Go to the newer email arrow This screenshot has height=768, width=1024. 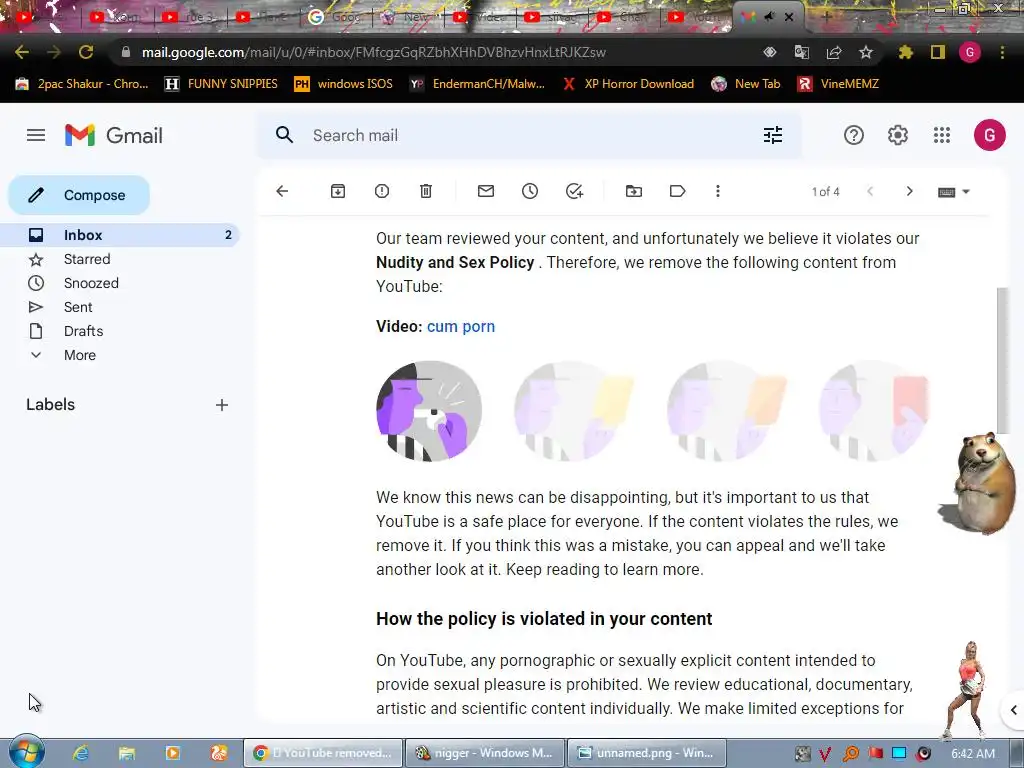tap(870, 191)
